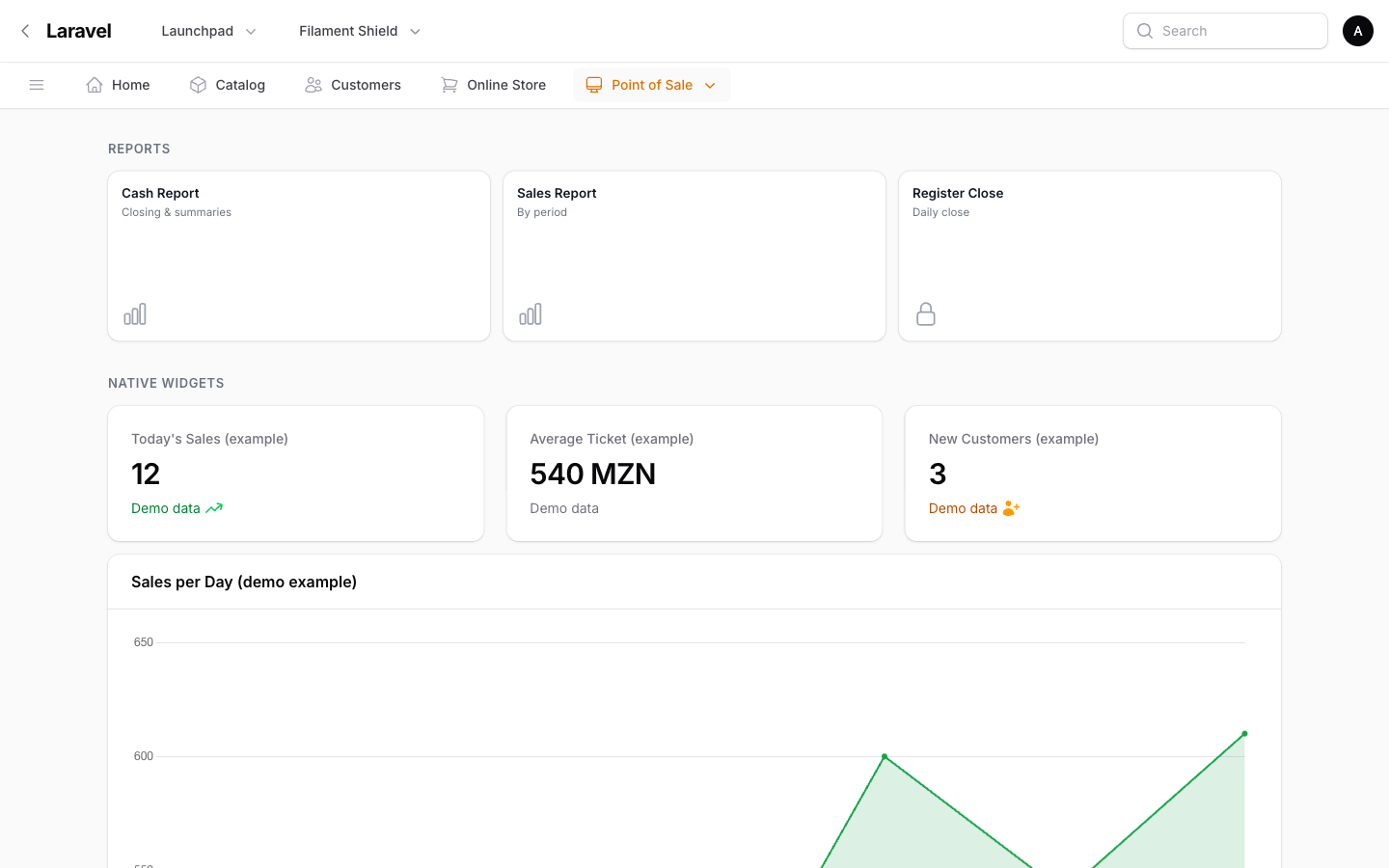Open the Cash Report card
1389x868 pixels.
point(299,257)
